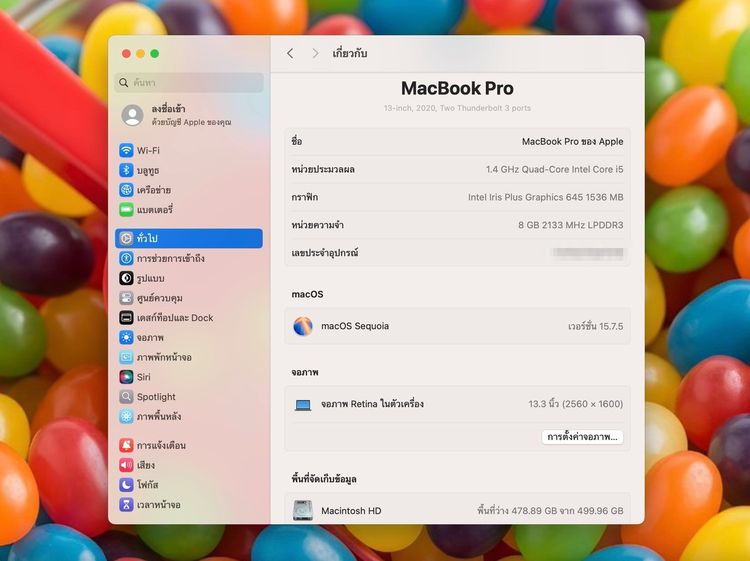Click the หน่วยความจำ row label
Screen dimensions: 750x561
click(x=318, y=225)
